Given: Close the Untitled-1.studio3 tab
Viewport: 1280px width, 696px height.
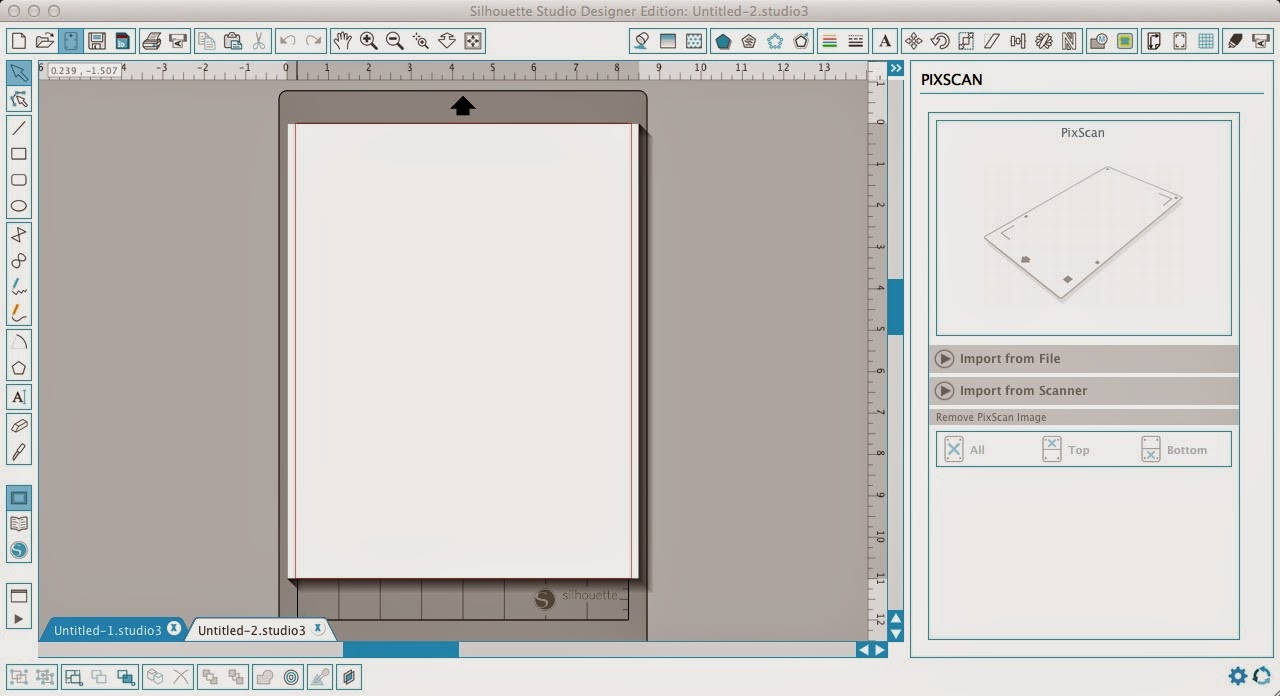Looking at the screenshot, I should tap(174, 629).
